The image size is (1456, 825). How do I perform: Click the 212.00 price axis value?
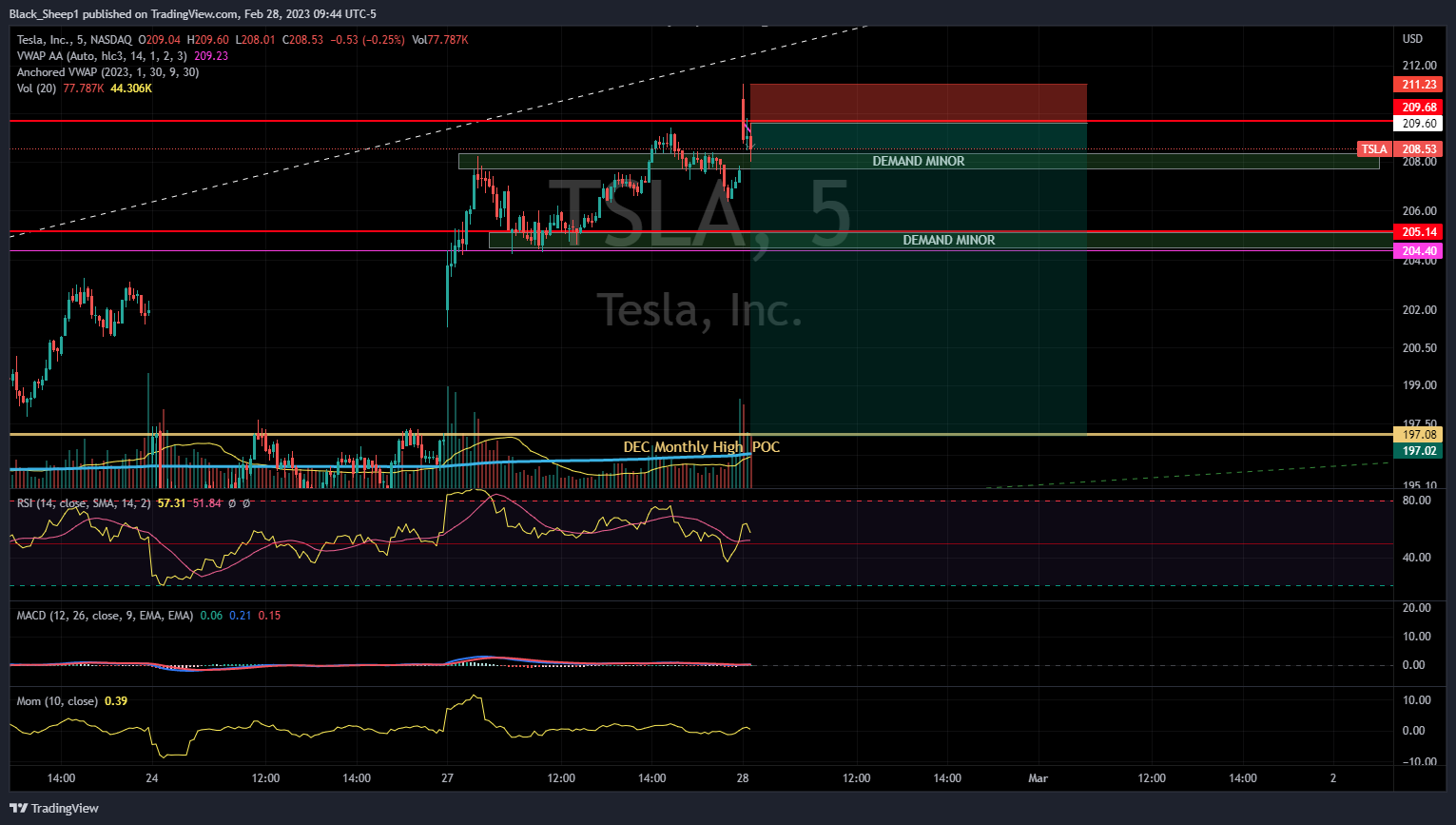(x=1419, y=66)
